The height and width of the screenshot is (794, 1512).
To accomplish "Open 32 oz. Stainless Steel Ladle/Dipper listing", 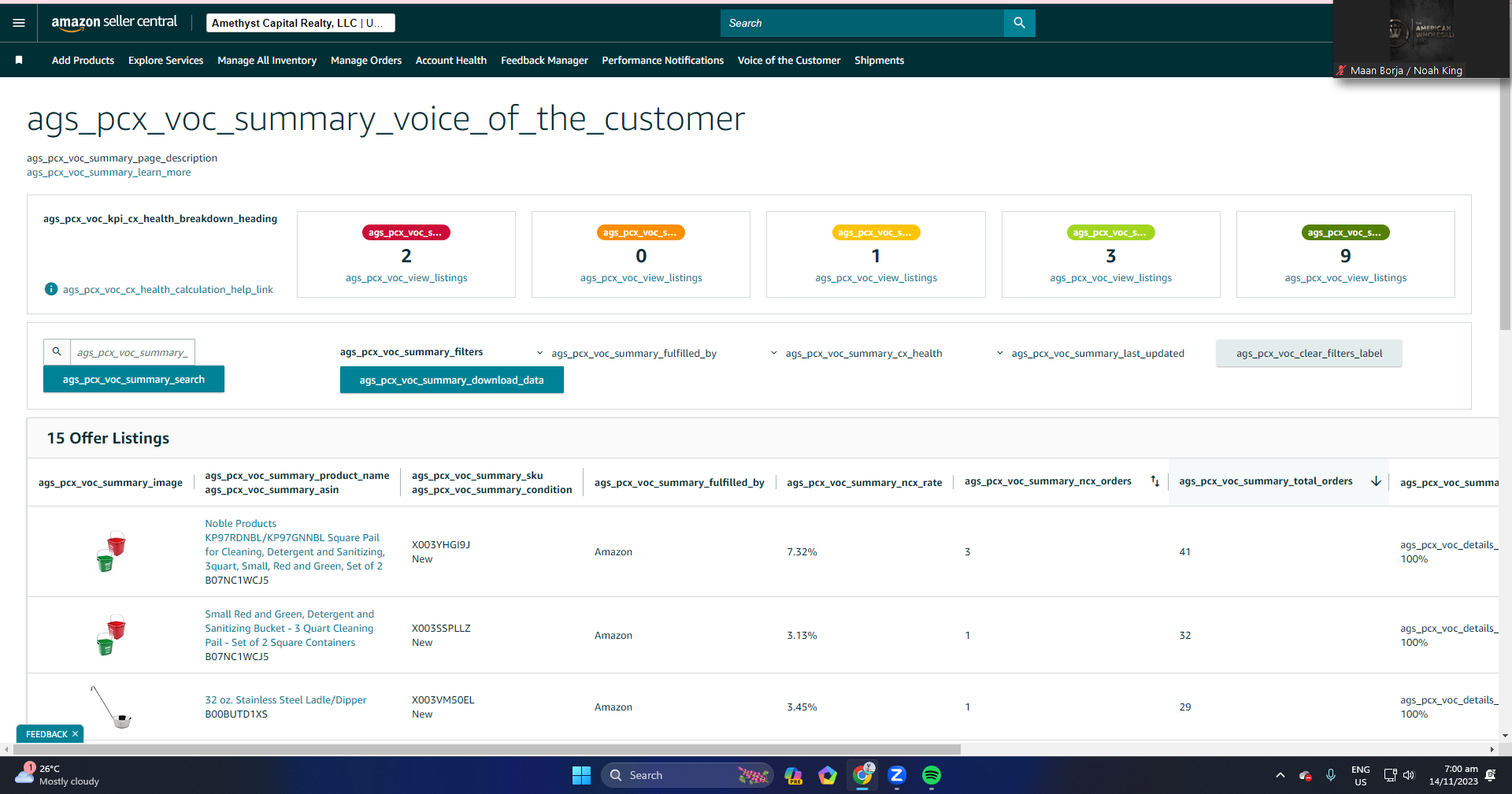I will [x=286, y=700].
